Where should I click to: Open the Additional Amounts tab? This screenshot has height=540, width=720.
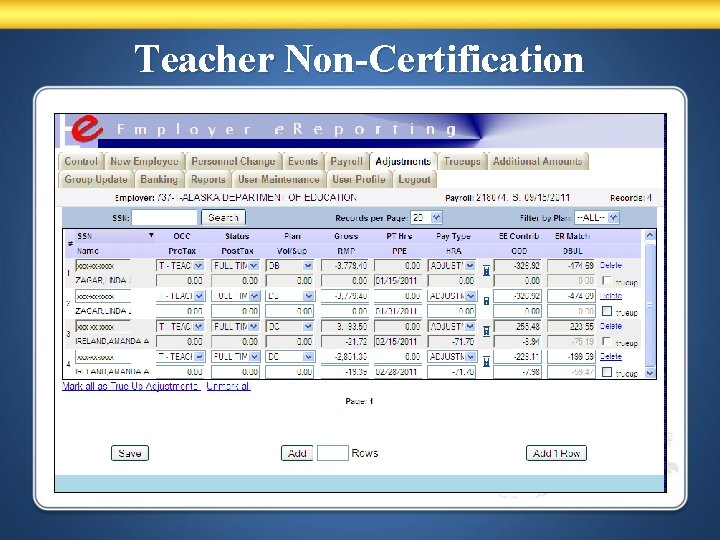point(538,161)
